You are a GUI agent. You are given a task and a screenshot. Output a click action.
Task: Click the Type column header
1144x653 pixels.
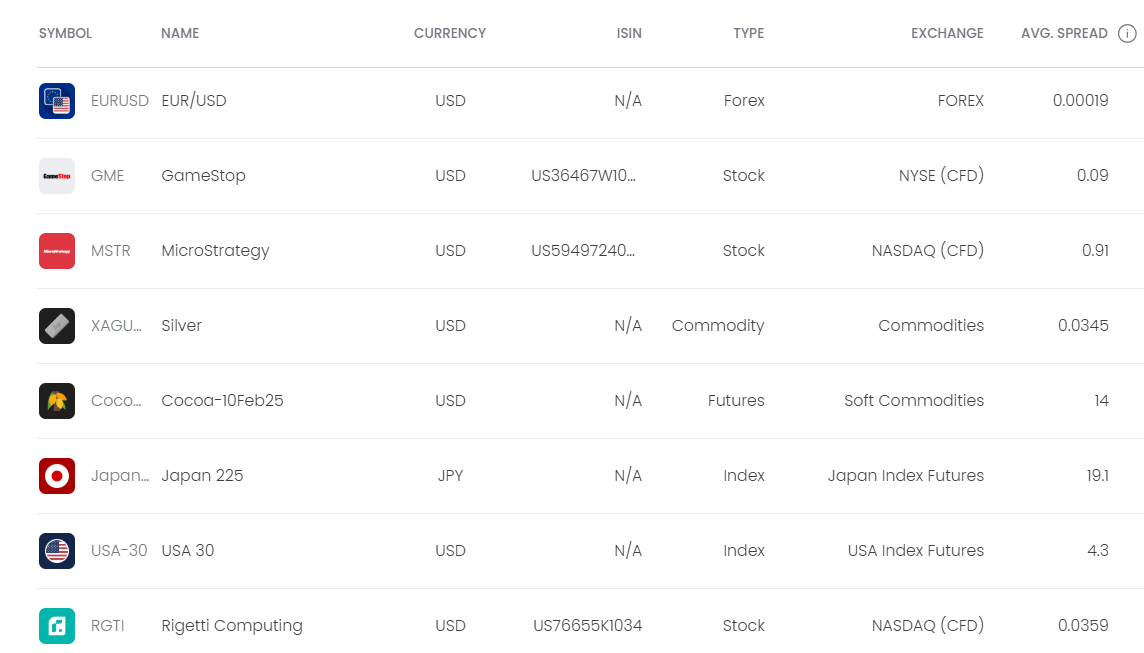pyautogui.click(x=748, y=34)
